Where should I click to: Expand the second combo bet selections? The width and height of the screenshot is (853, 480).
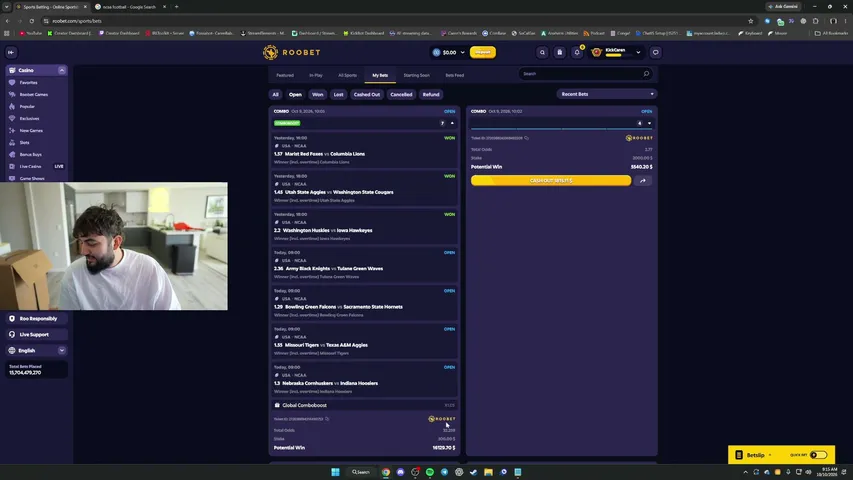click(650, 124)
